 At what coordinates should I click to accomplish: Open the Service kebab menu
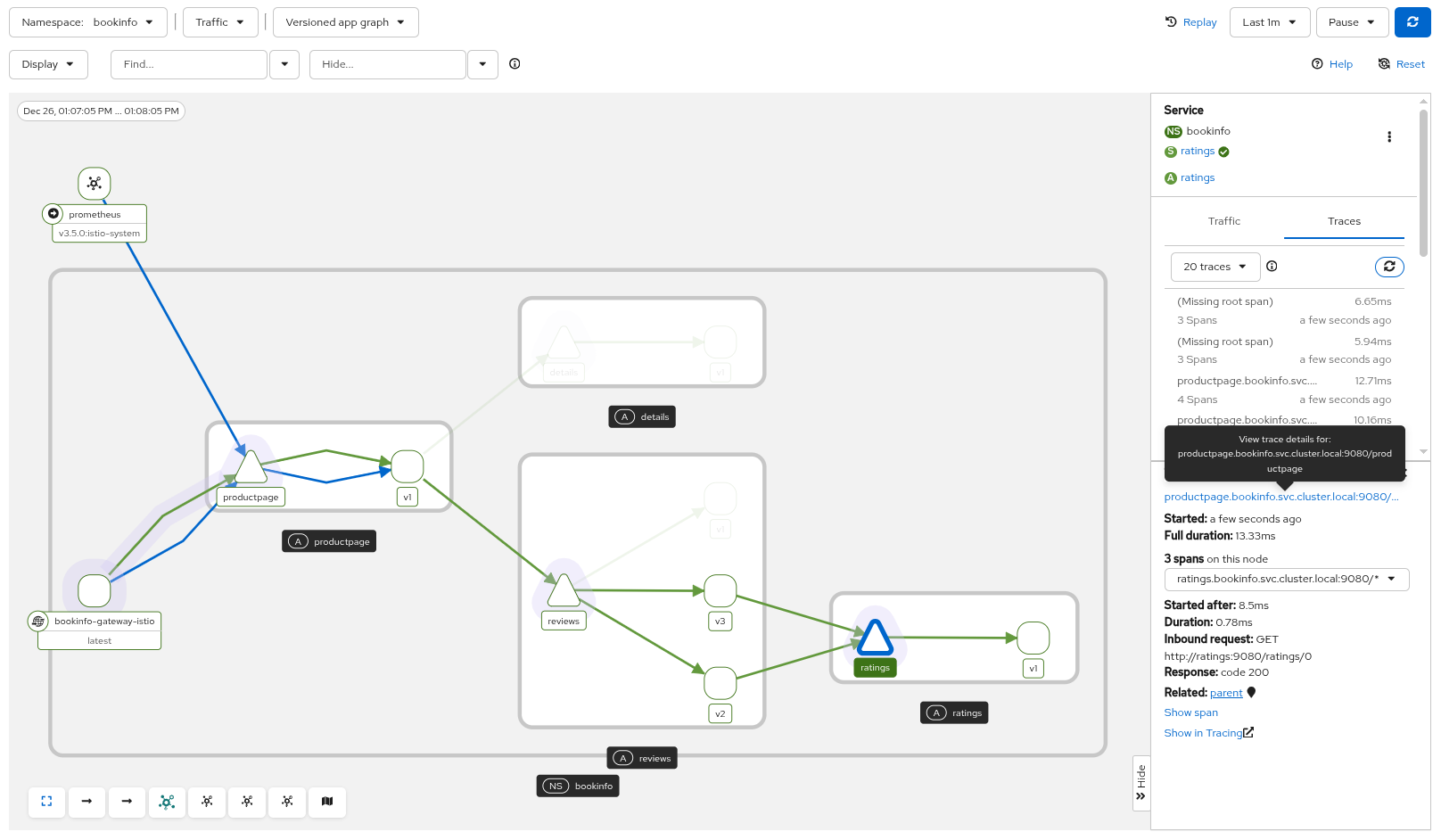click(x=1388, y=136)
